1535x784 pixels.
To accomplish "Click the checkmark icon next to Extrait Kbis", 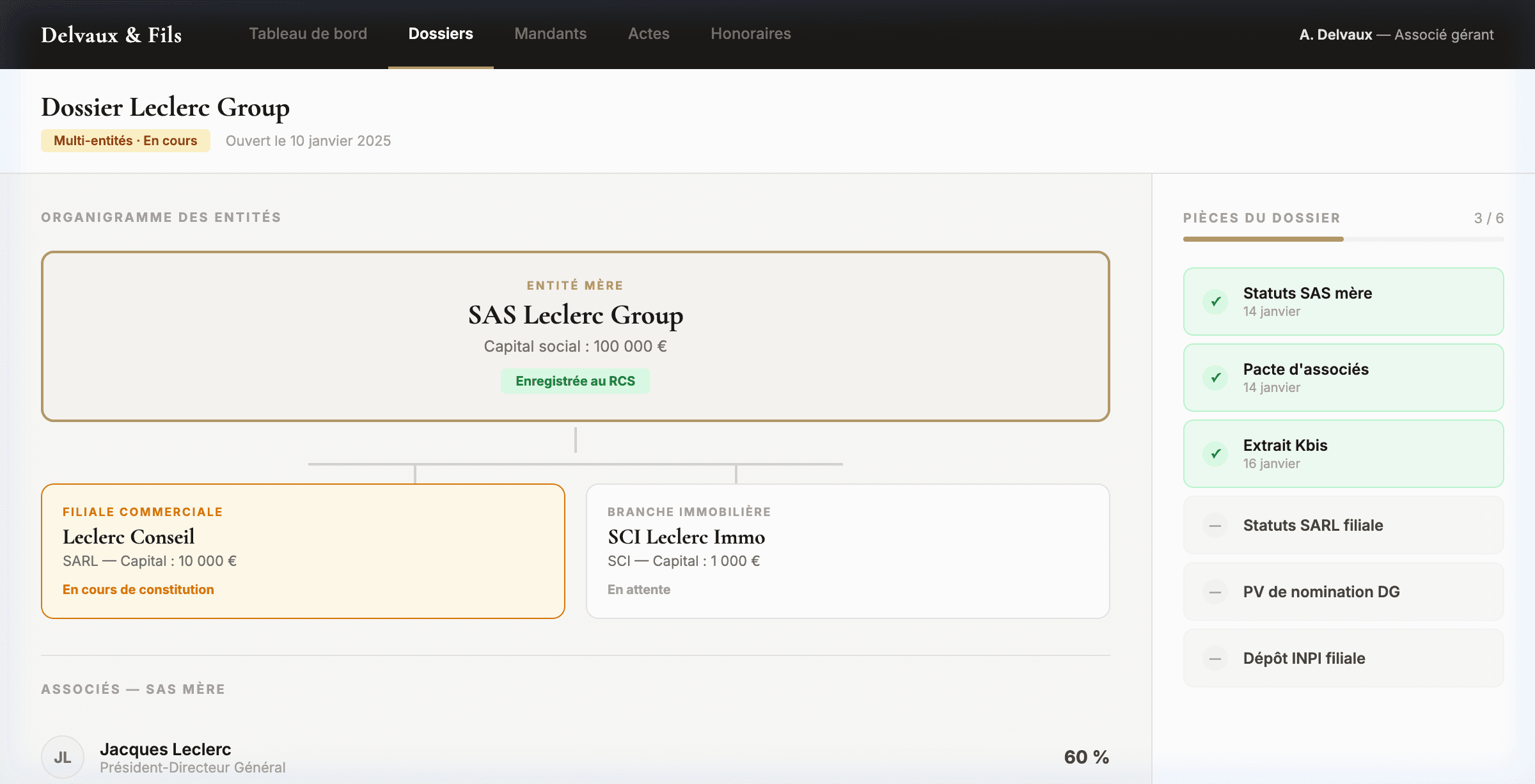I will (x=1215, y=454).
